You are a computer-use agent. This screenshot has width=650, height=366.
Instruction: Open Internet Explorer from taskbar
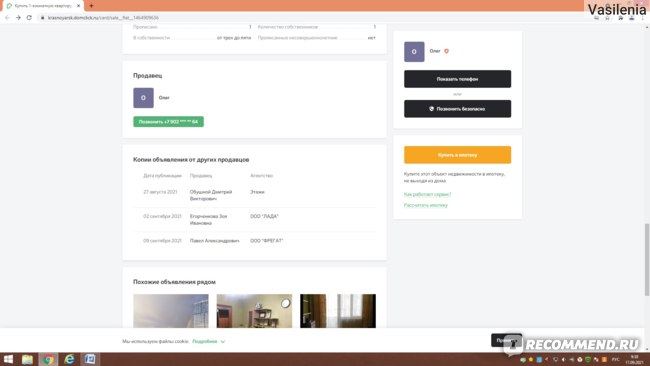coord(69,359)
